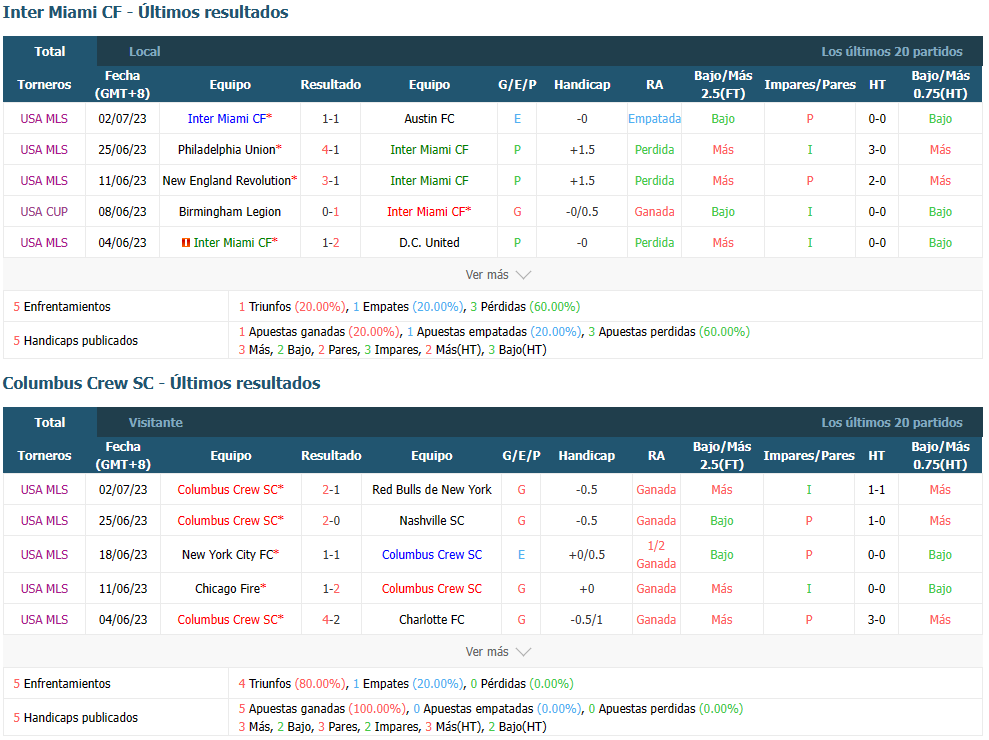Open Red Bulls de New York link
The height and width of the screenshot is (740, 989).
432,490
